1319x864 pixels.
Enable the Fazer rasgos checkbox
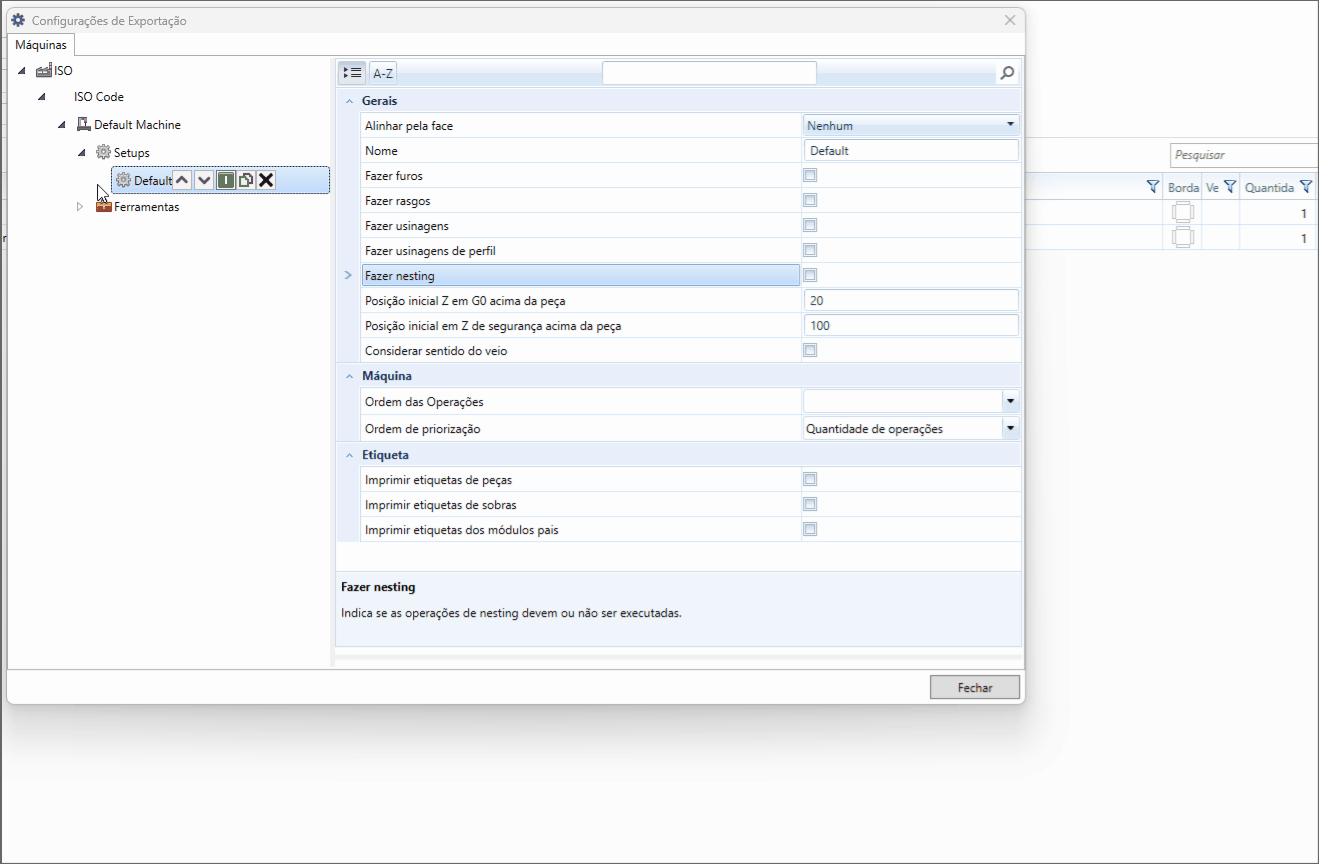[810, 201]
